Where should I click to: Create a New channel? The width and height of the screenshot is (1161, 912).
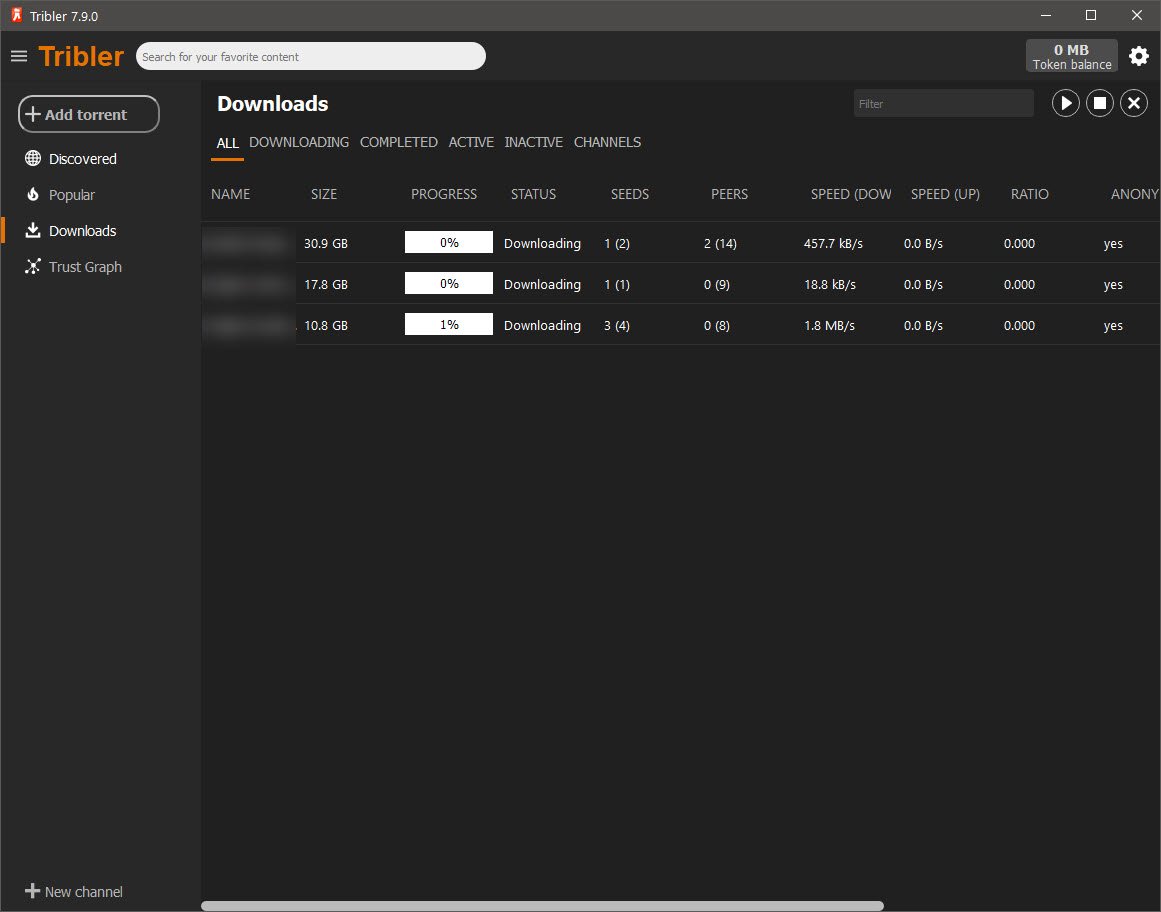tap(74, 891)
